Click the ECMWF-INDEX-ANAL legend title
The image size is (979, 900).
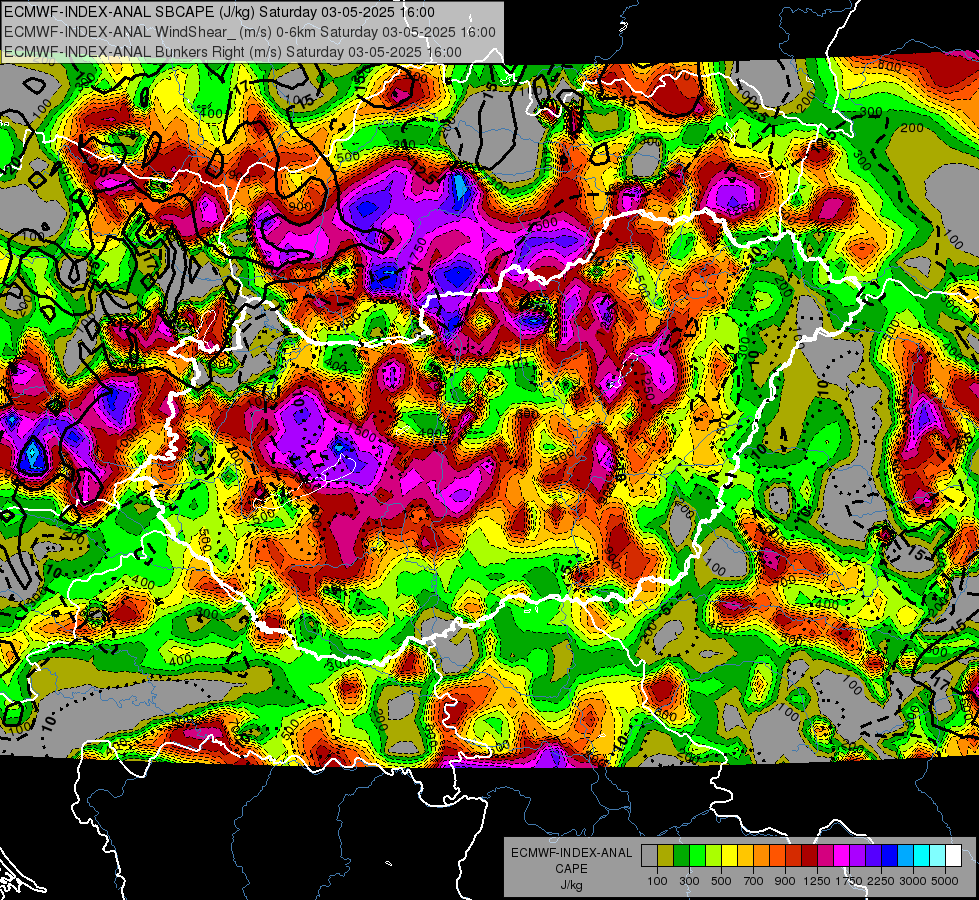[x=571, y=853]
